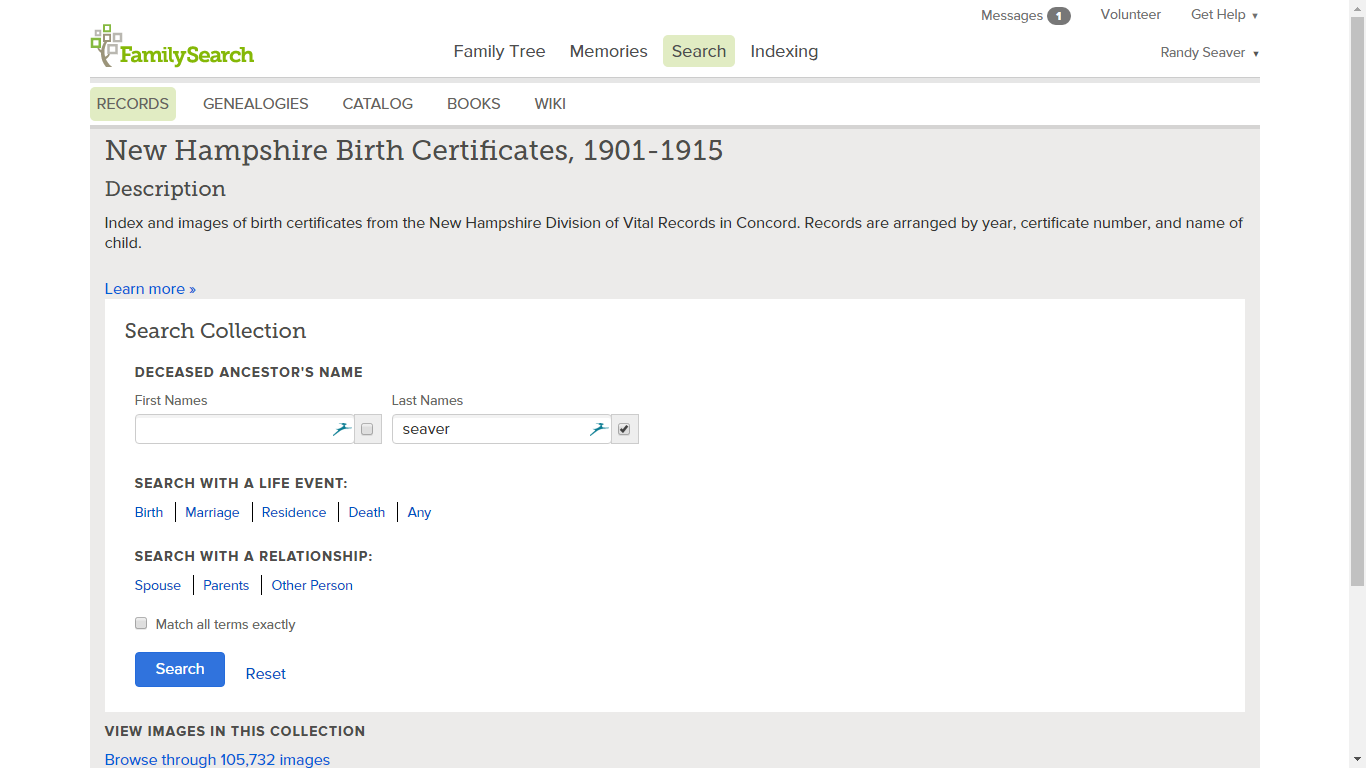The height and width of the screenshot is (768, 1366).
Task: Switch to the Genealogies tab
Action: 256,104
